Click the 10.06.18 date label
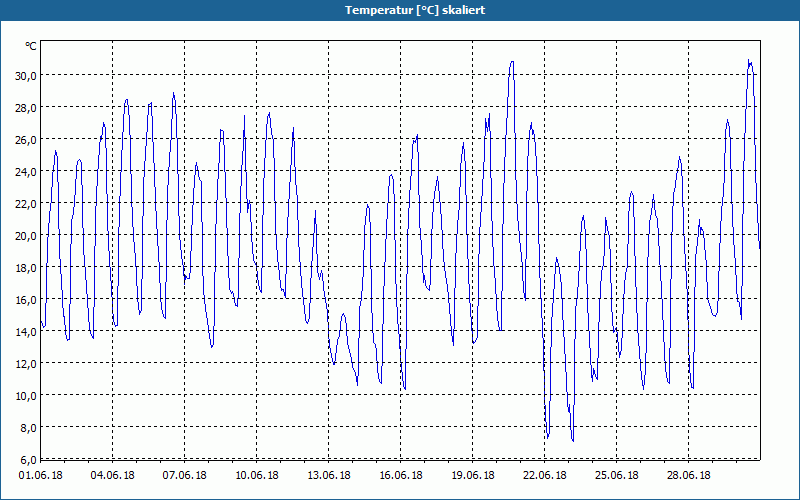800x500 pixels. [x=257, y=475]
